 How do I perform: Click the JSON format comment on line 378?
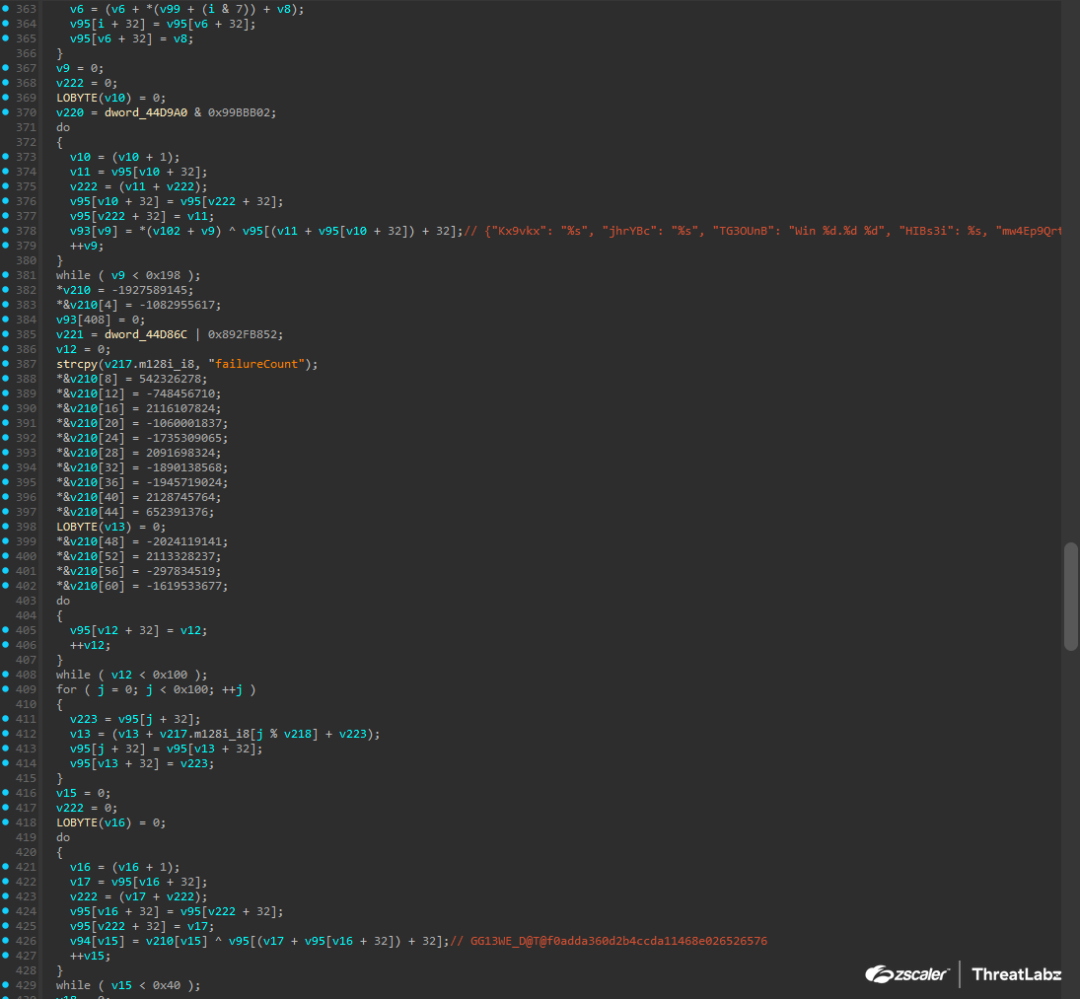pyautogui.click(x=760, y=231)
